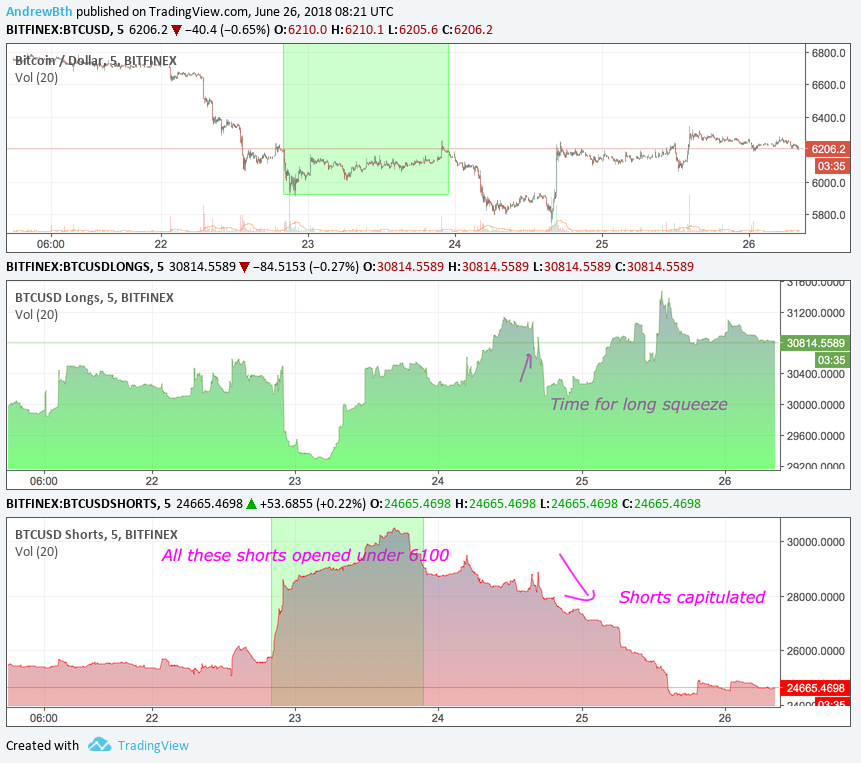
Task: Open the TradingView link at the bottom
Action: point(153,745)
